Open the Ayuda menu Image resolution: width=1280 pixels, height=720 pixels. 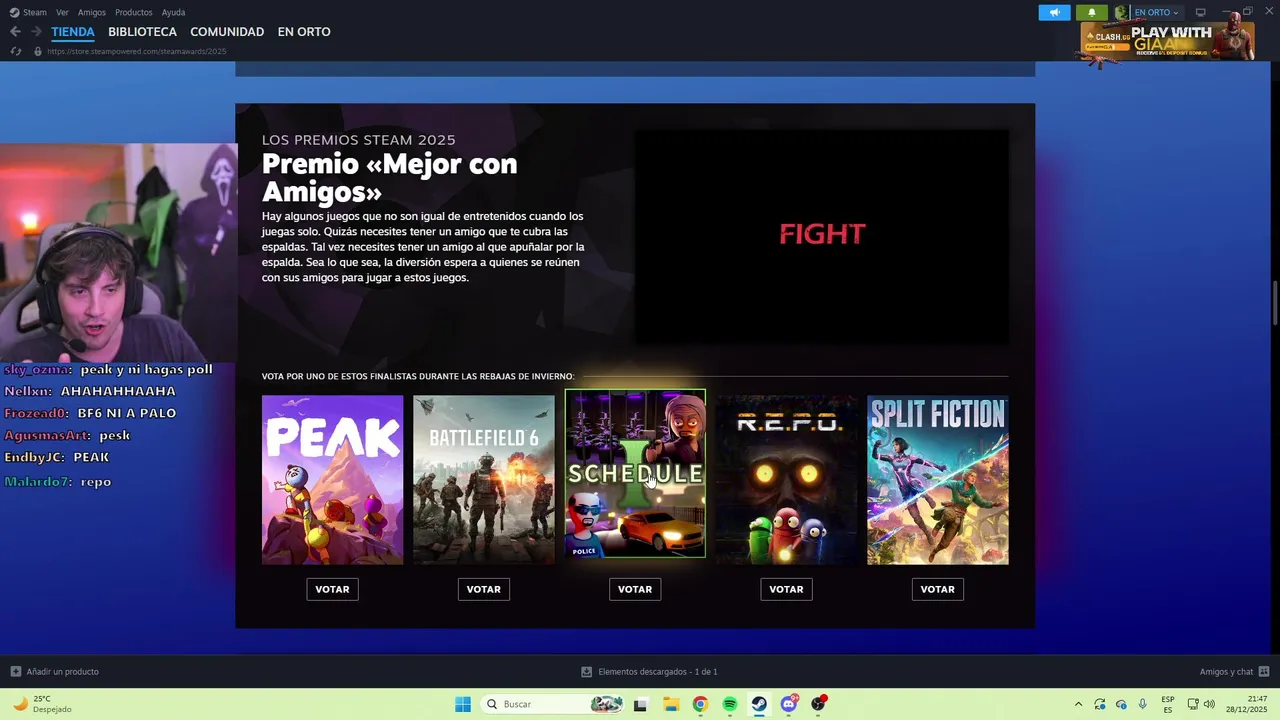[x=173, y=12]
